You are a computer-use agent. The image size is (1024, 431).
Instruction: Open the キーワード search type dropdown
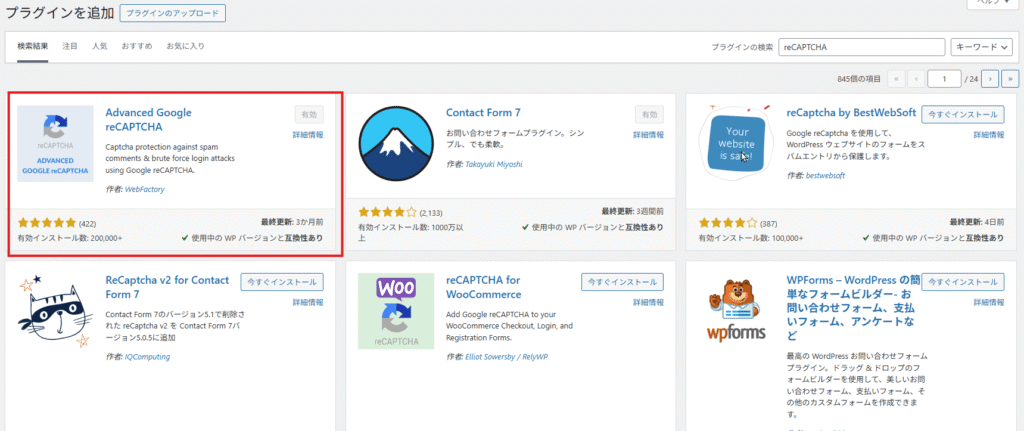click(984, 47)
